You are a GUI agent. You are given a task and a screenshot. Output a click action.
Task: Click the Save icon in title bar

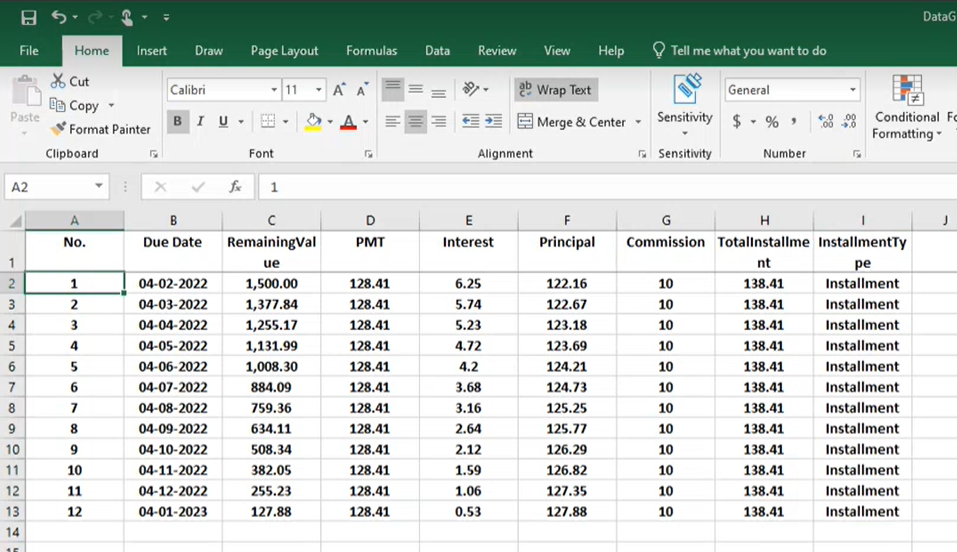tap(28, 17)
